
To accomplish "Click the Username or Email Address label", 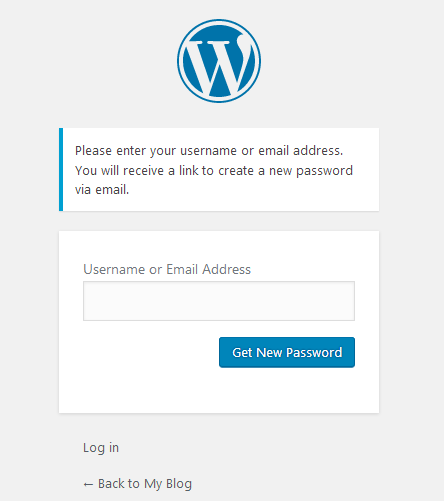I will [x=167, y=269].
